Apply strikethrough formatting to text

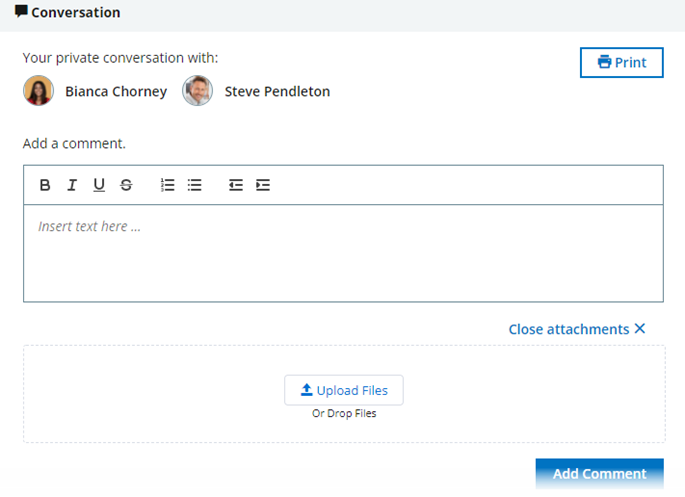point(126,185)
